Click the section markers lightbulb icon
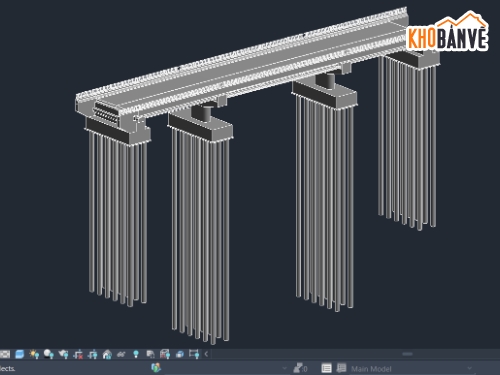Screen dimensions: 500x375 coord(194,354)
